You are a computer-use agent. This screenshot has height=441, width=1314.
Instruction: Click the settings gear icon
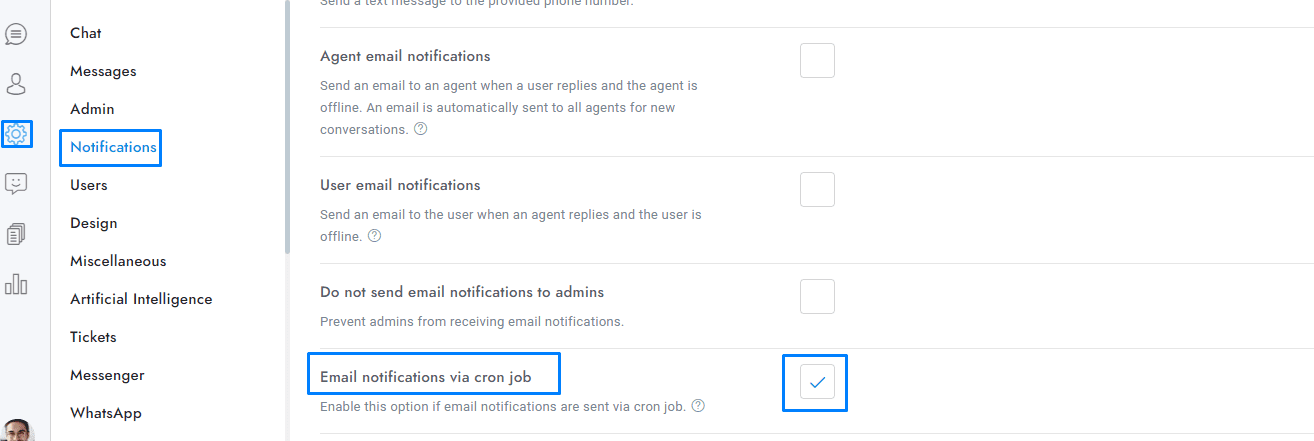(17, 133)
